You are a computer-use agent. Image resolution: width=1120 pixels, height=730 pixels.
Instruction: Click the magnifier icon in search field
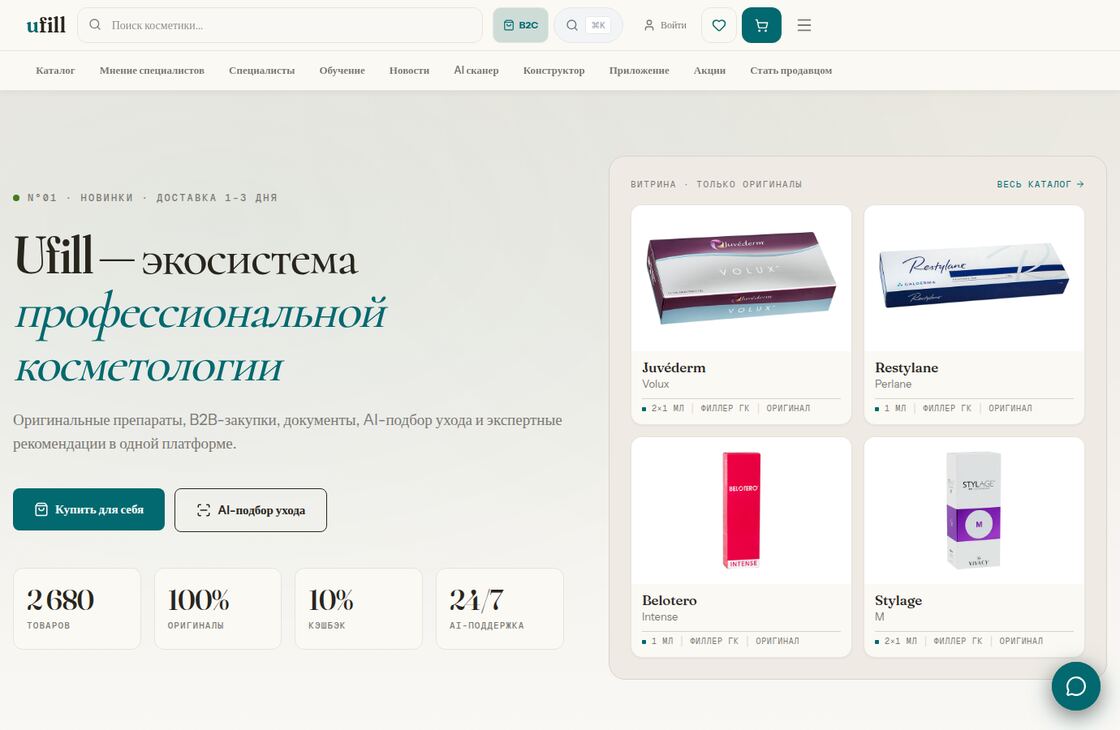(94, 25)
